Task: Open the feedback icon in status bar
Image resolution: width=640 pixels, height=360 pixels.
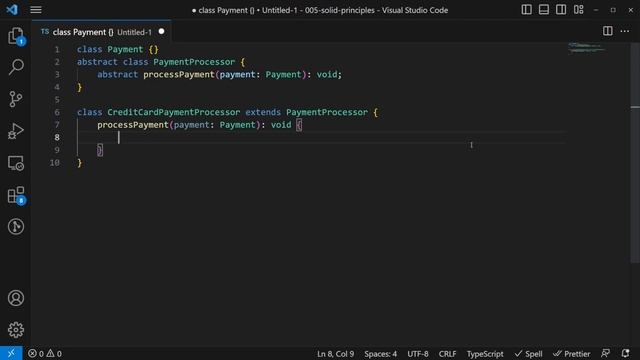Action: coord(606,353)
